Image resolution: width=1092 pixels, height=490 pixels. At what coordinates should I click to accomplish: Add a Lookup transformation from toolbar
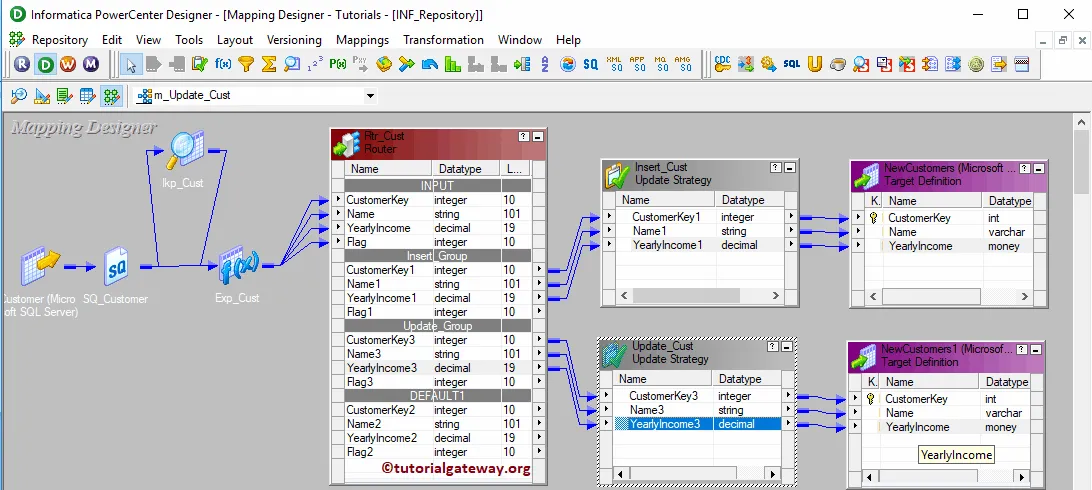click(292, 65)
